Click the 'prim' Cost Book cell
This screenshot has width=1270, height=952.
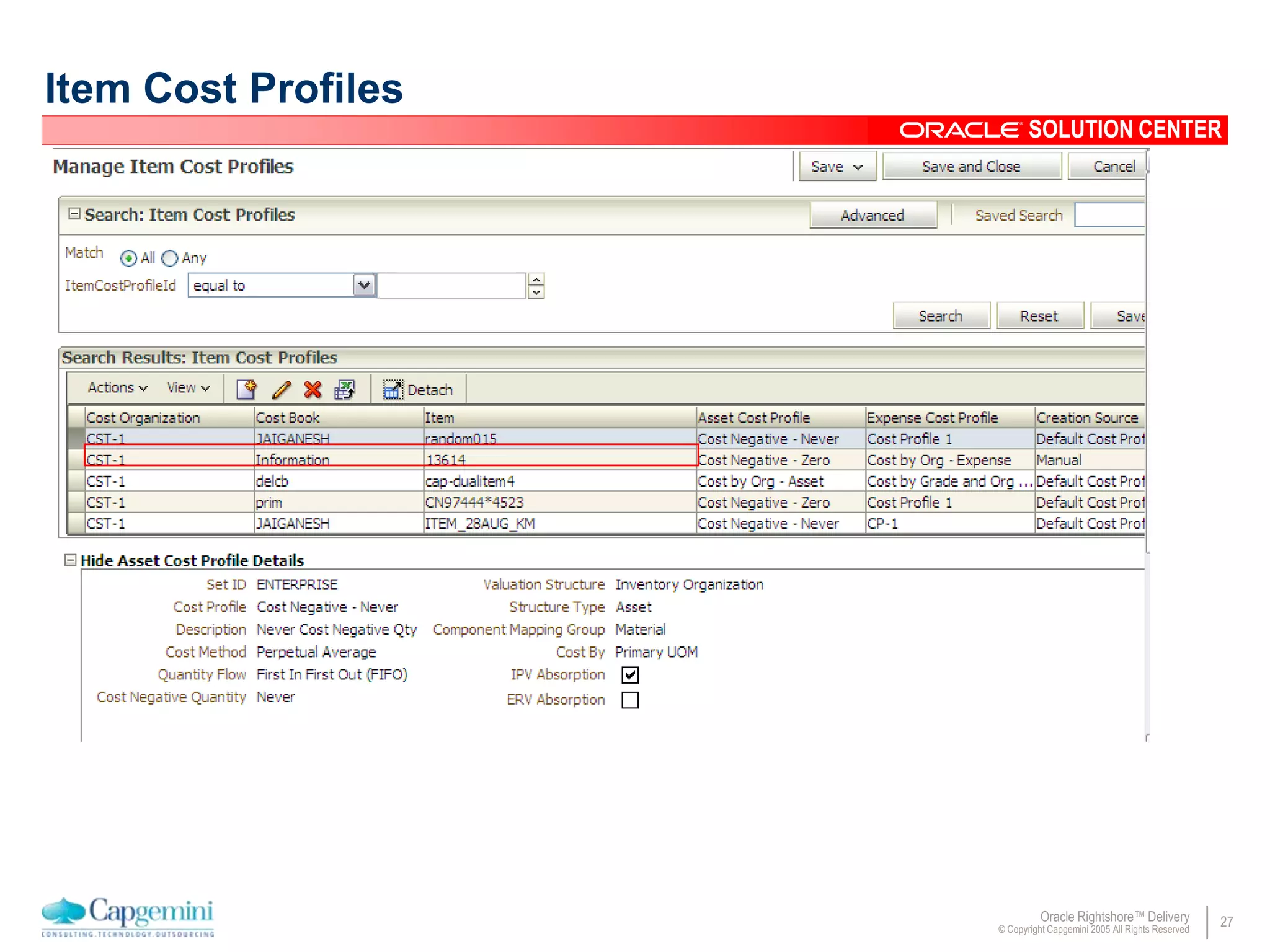pyautogui.click(x=339, y=503)
